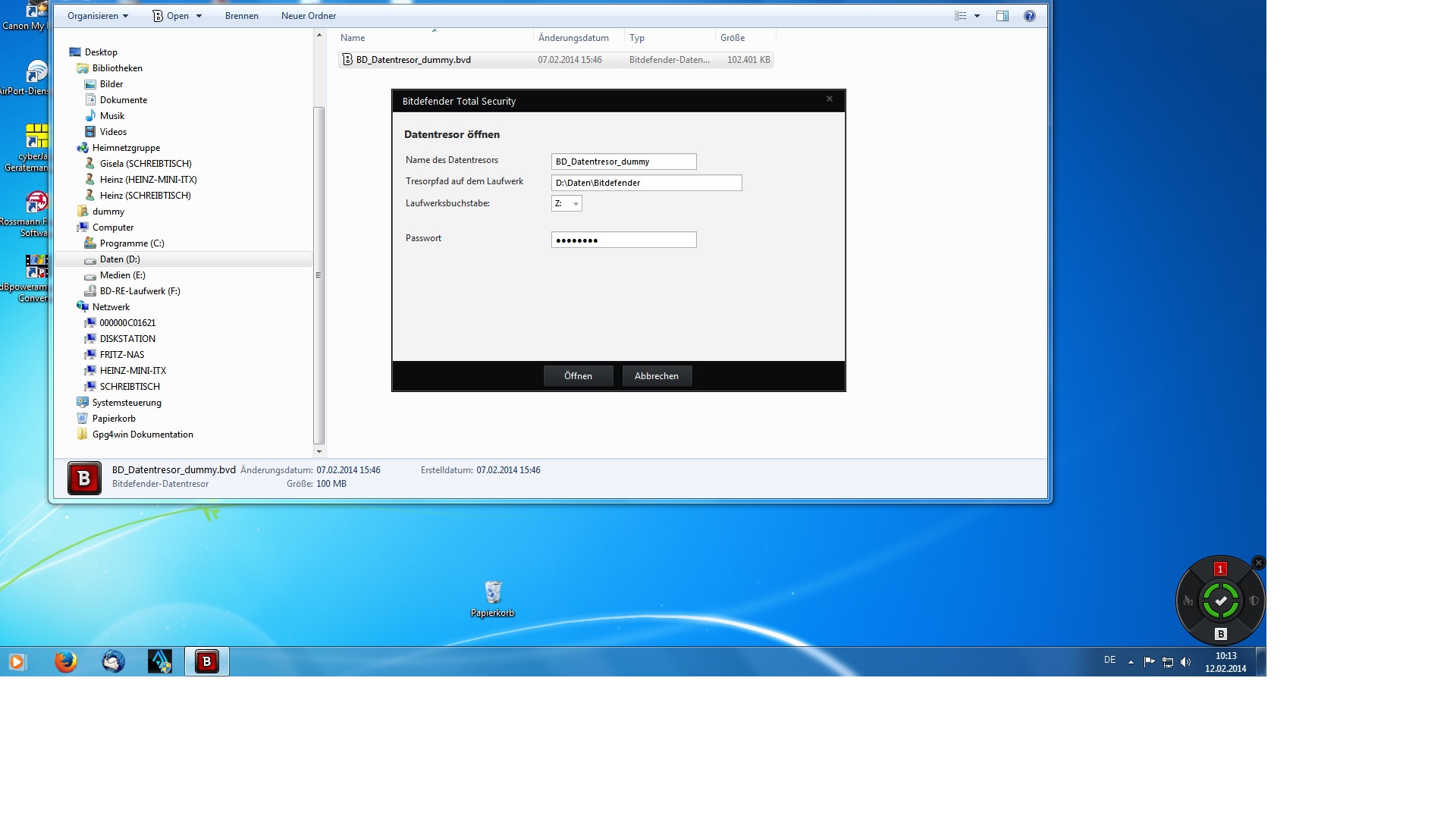
Task: Close the Bitdefender desktop widget
Action: pos(1259,563)
